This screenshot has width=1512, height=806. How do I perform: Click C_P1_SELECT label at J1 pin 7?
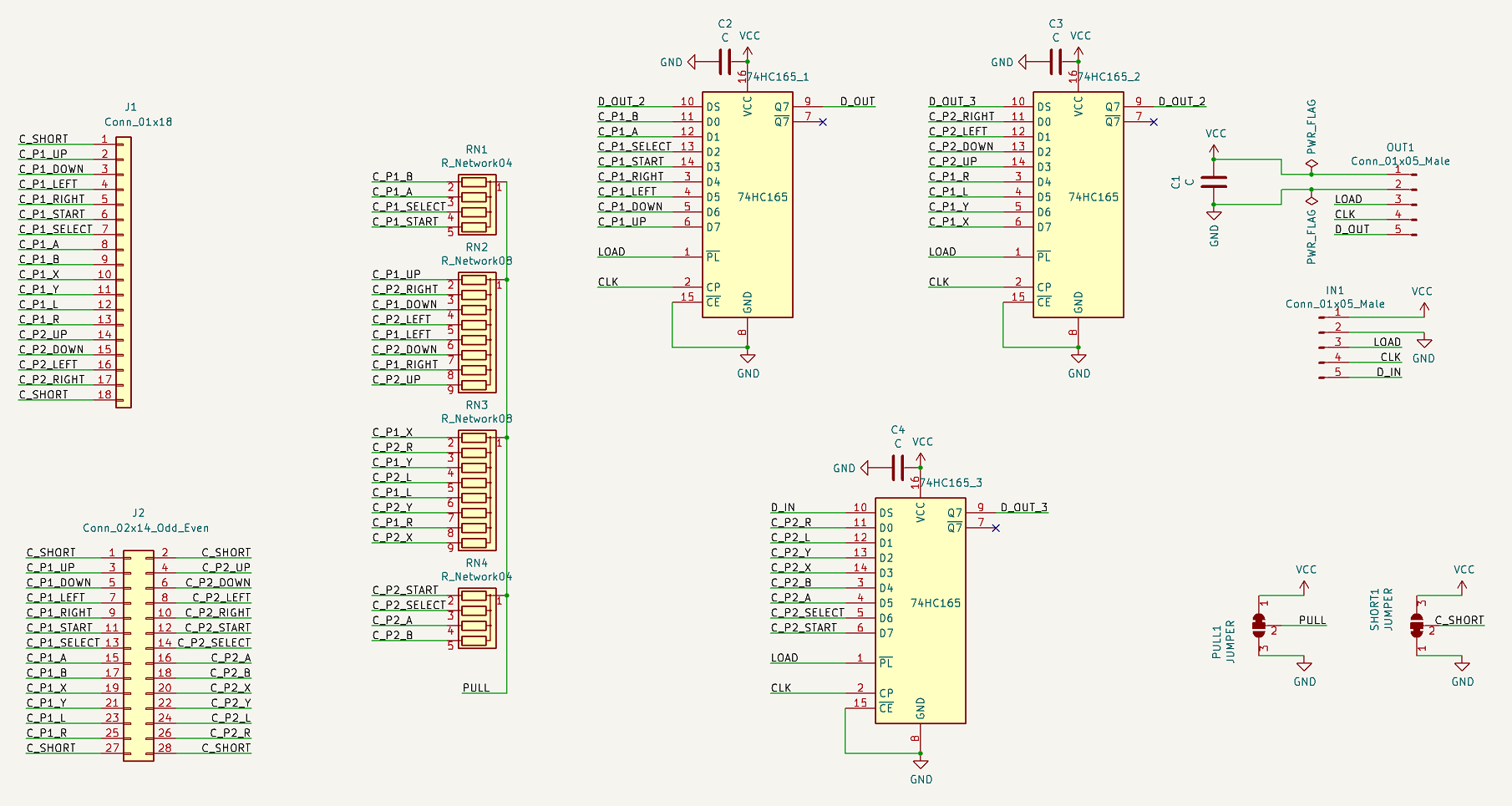pyautogui.click(x=56, y=230)
